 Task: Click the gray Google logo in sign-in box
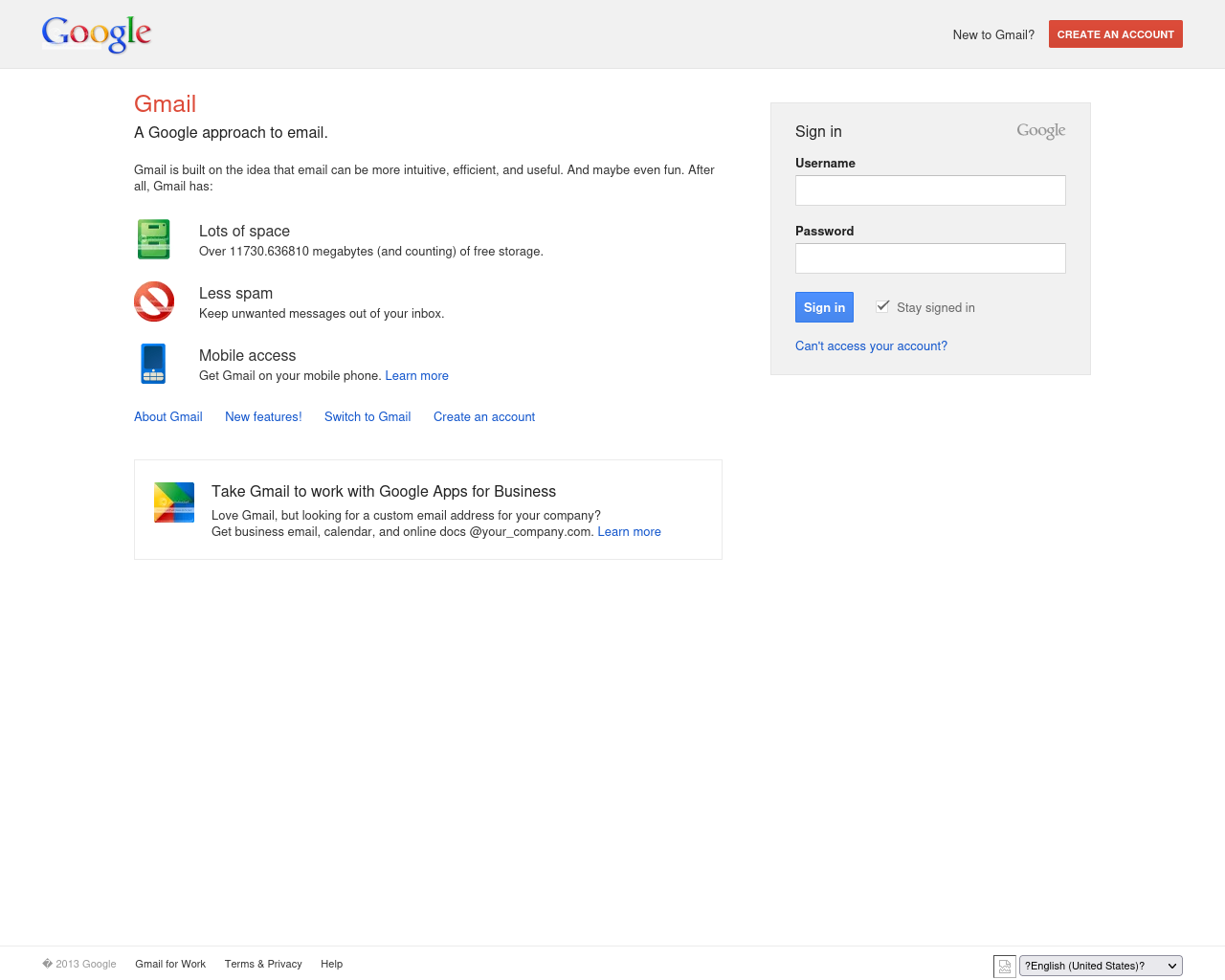pyautogui.click(x=1041, y=131)
